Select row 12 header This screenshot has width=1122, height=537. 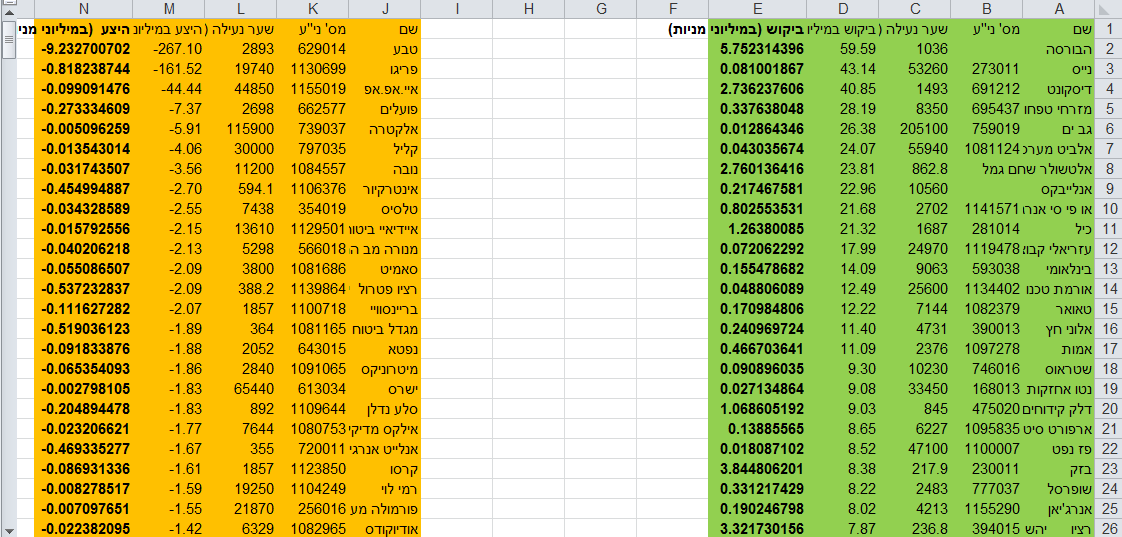(1108, 250)
